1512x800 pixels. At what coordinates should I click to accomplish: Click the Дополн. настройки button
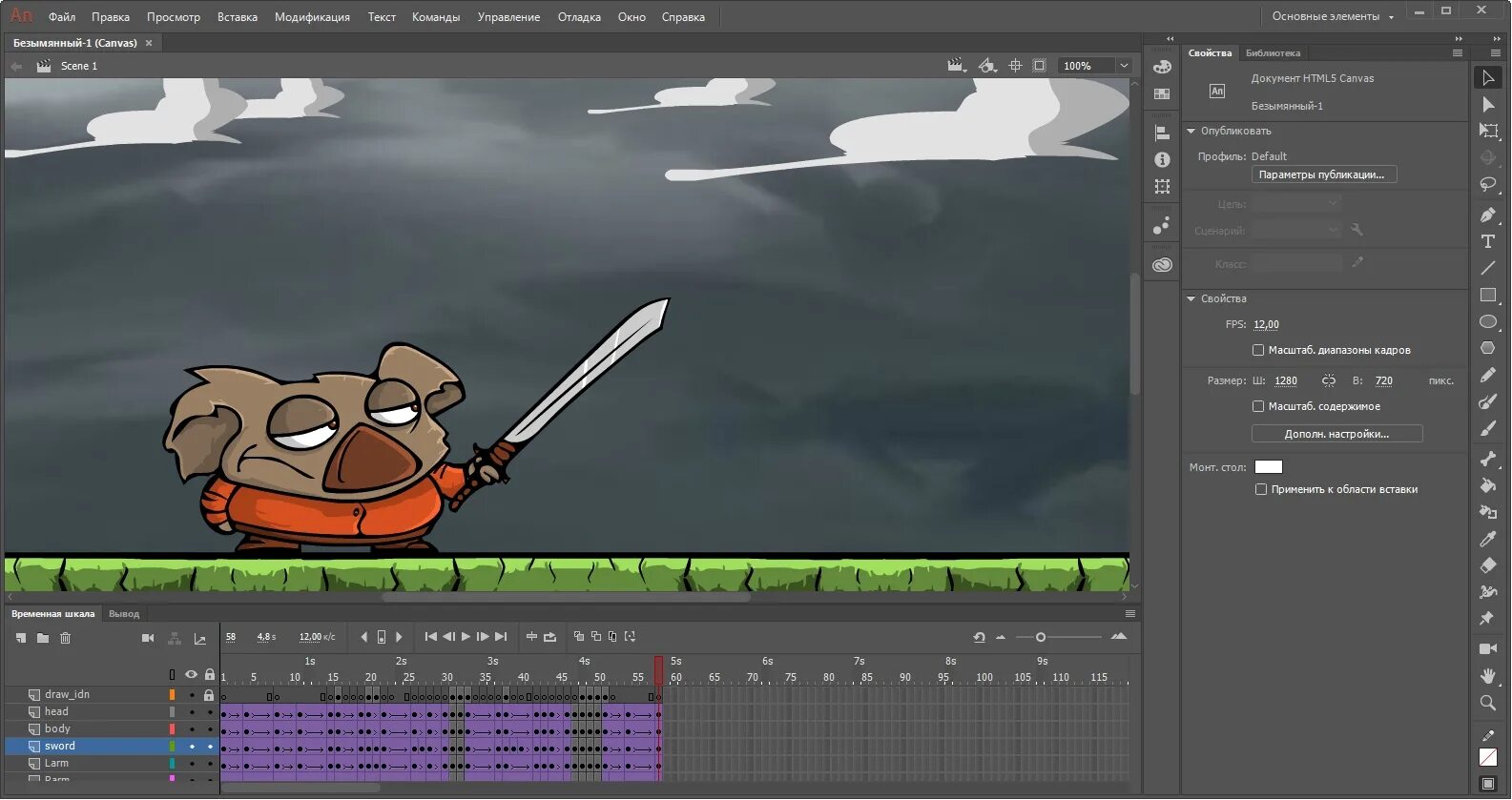point(1336,434)
